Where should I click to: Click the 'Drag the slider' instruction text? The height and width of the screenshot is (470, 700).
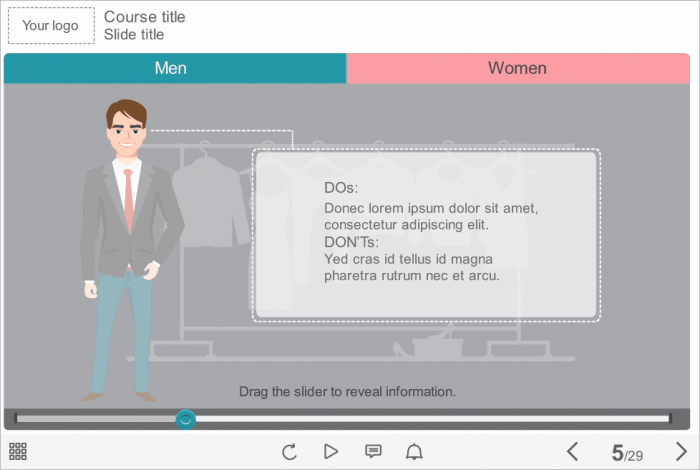pyautogui.click(x=347, y=391)
